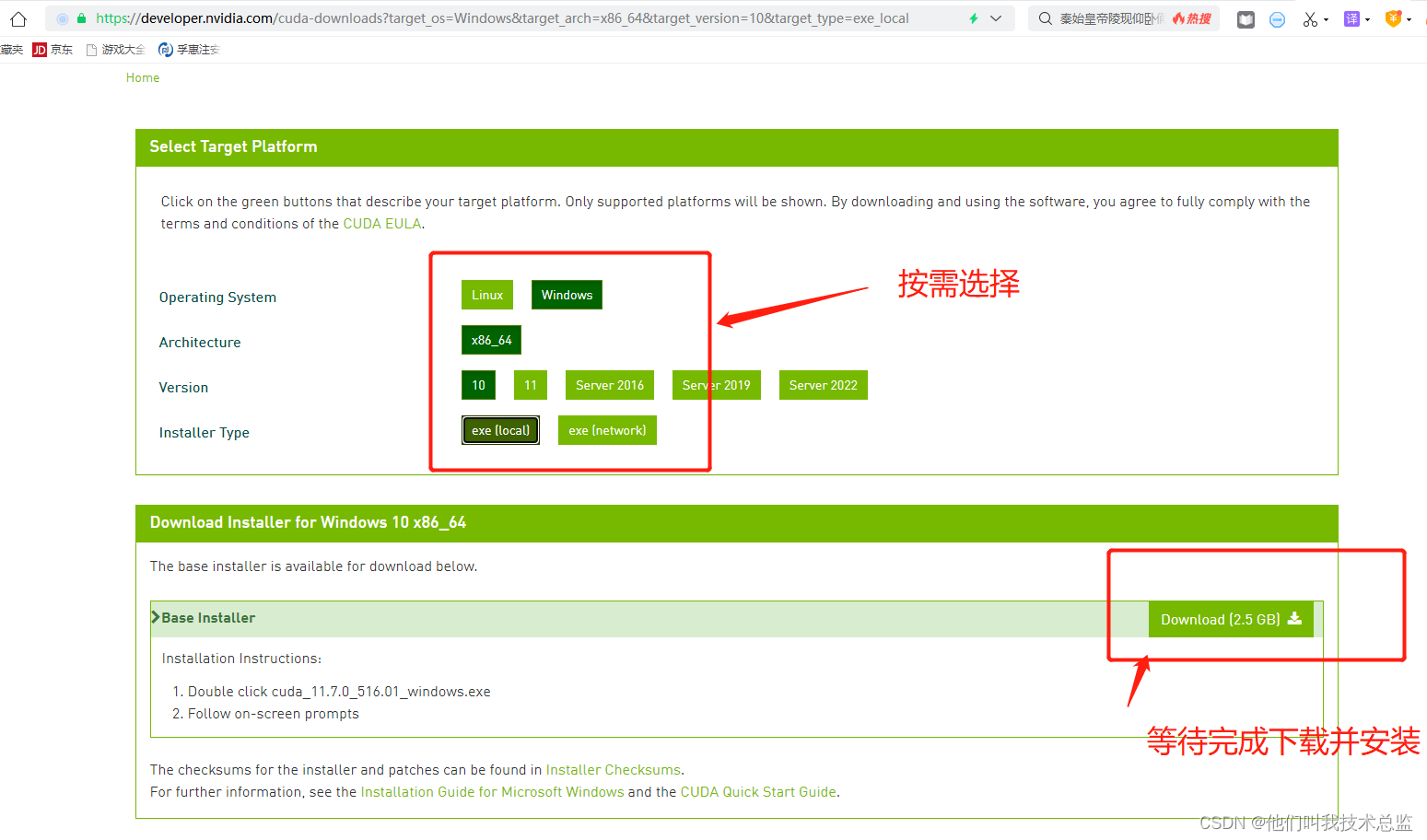Image resolution: width=1427 pixels, height=840 pixels.
Task: Click the green secure padlock icon
Action: coord(82,18)
